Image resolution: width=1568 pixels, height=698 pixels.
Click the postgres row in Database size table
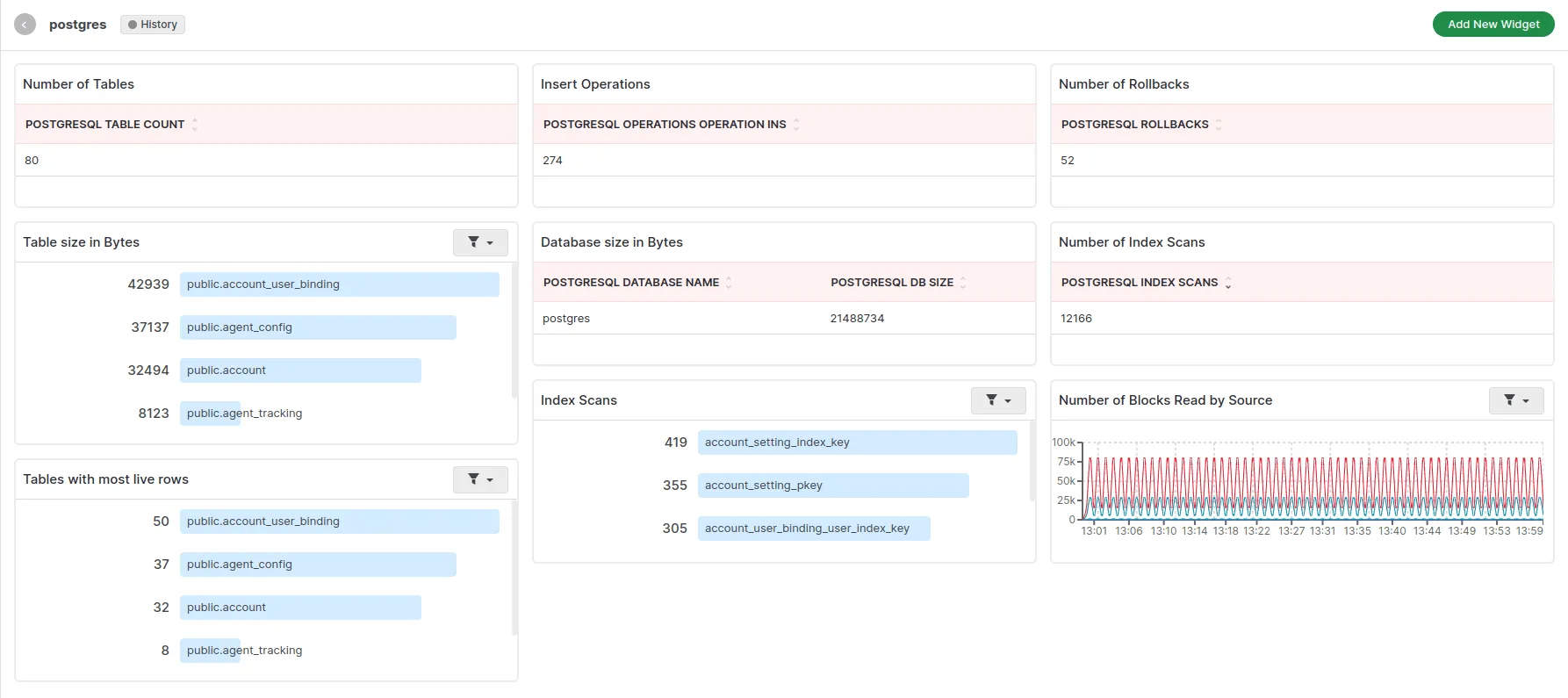pos(783,319)
